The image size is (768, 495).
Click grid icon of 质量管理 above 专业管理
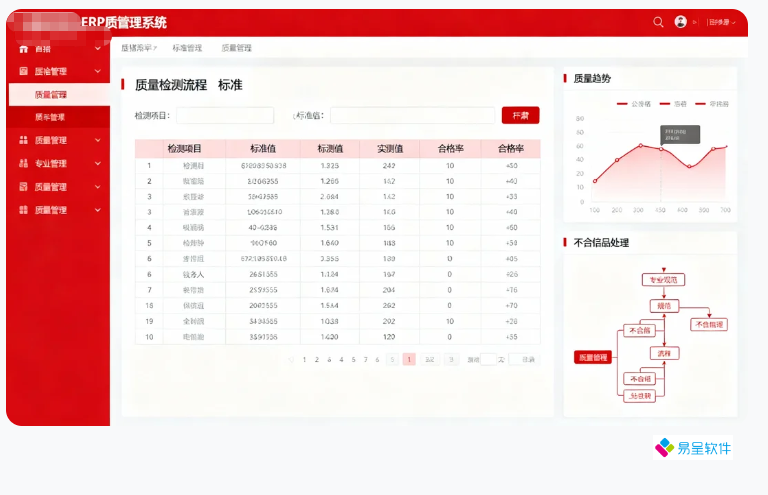click(23, 140)
